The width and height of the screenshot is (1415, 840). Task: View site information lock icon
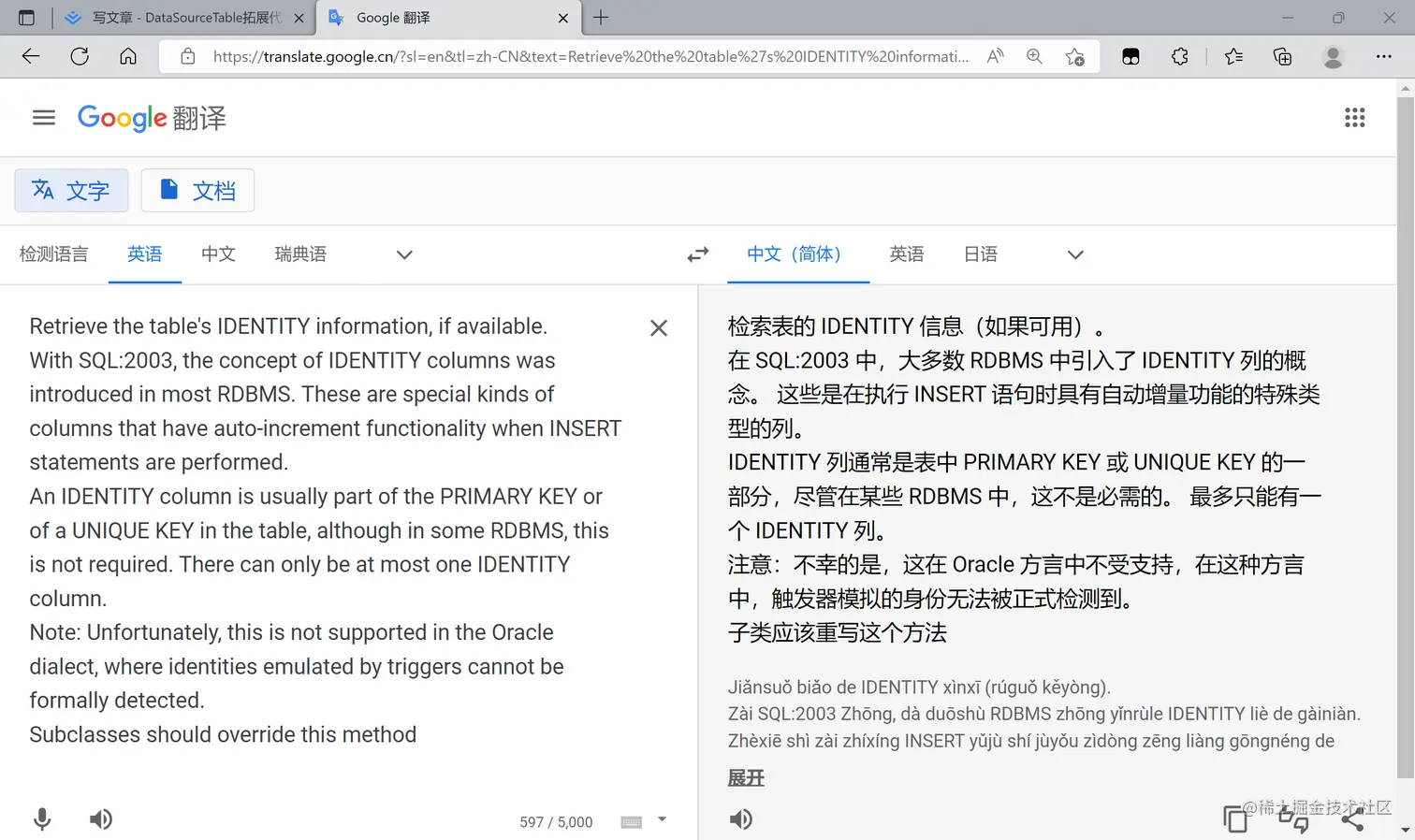(x=188, y=57)
